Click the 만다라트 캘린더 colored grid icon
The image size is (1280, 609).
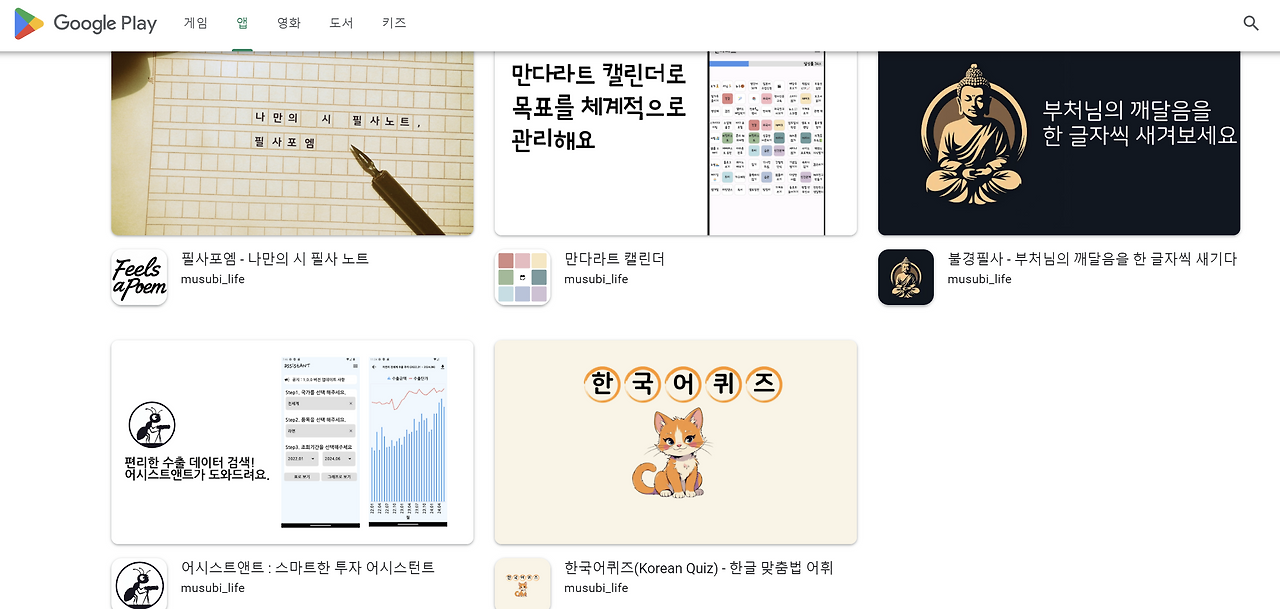pos(522,277)
